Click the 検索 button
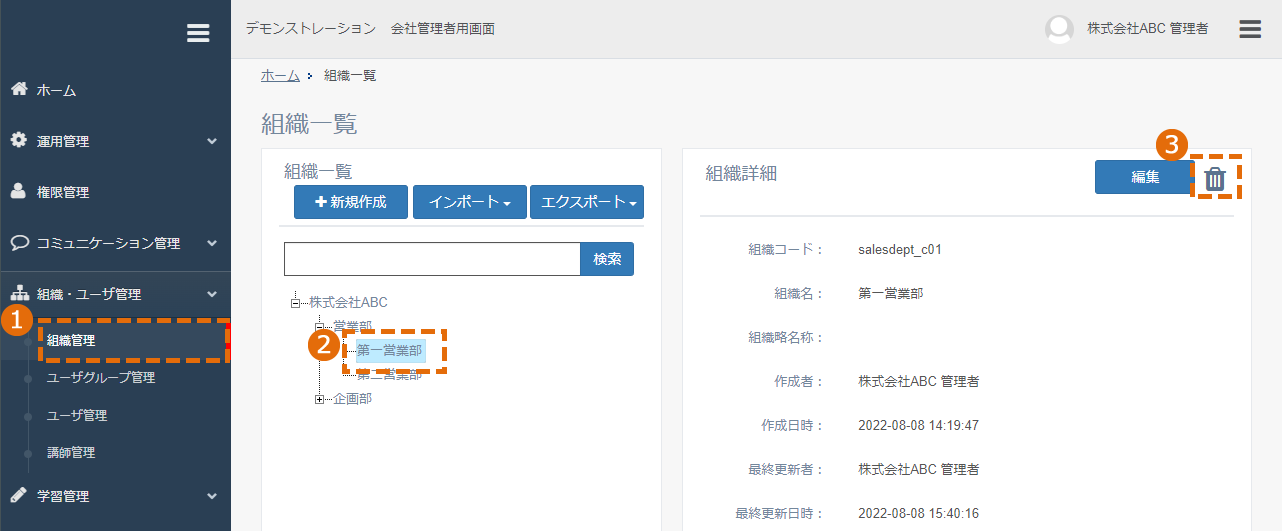Viewport: 1282px width, 531px height. (607, 259)
